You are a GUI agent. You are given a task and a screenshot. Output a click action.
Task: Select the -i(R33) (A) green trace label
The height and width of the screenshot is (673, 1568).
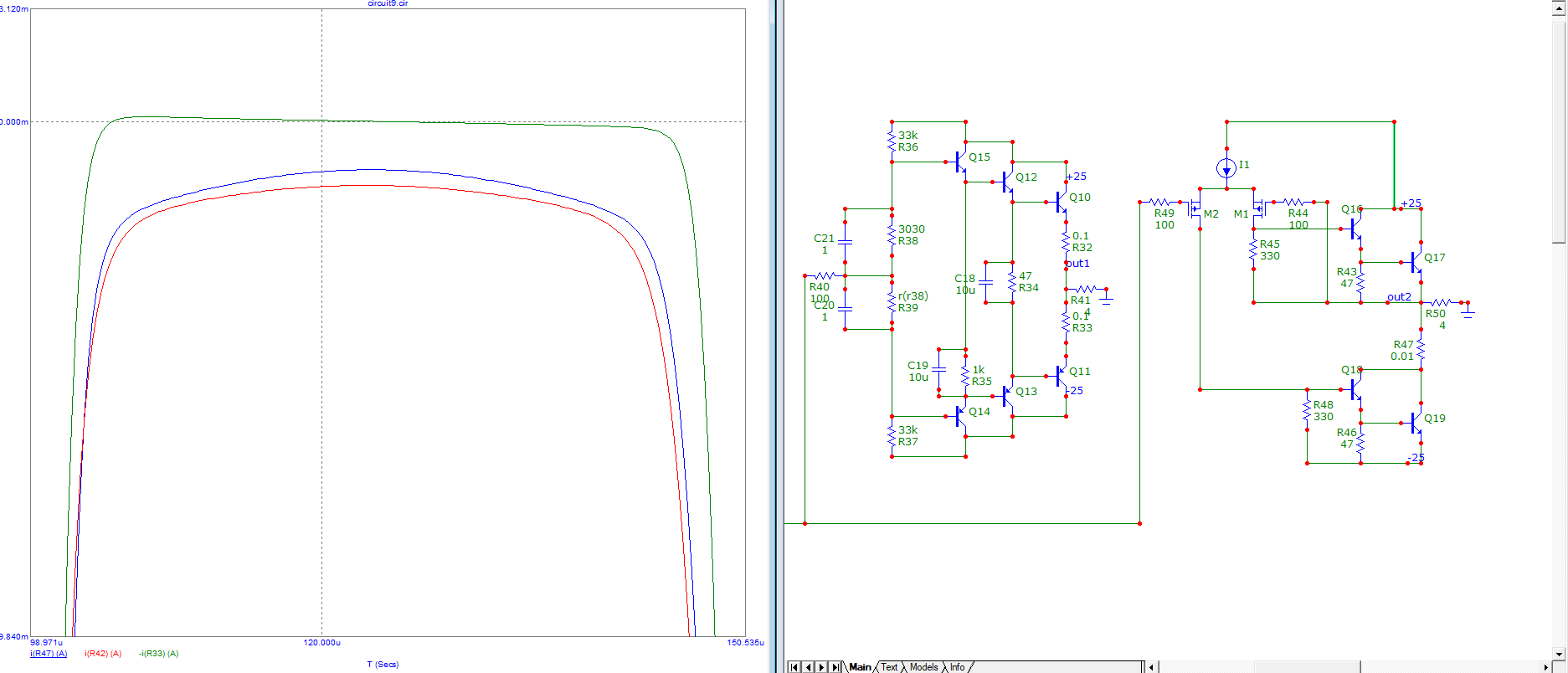[x=158, y=654]
